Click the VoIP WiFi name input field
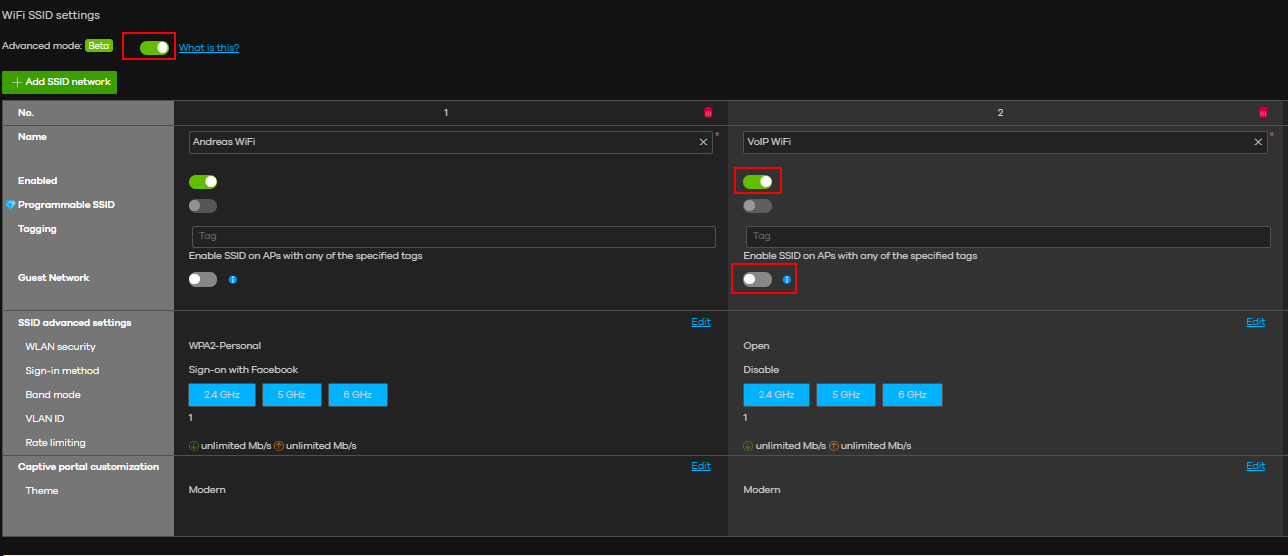 995,142
